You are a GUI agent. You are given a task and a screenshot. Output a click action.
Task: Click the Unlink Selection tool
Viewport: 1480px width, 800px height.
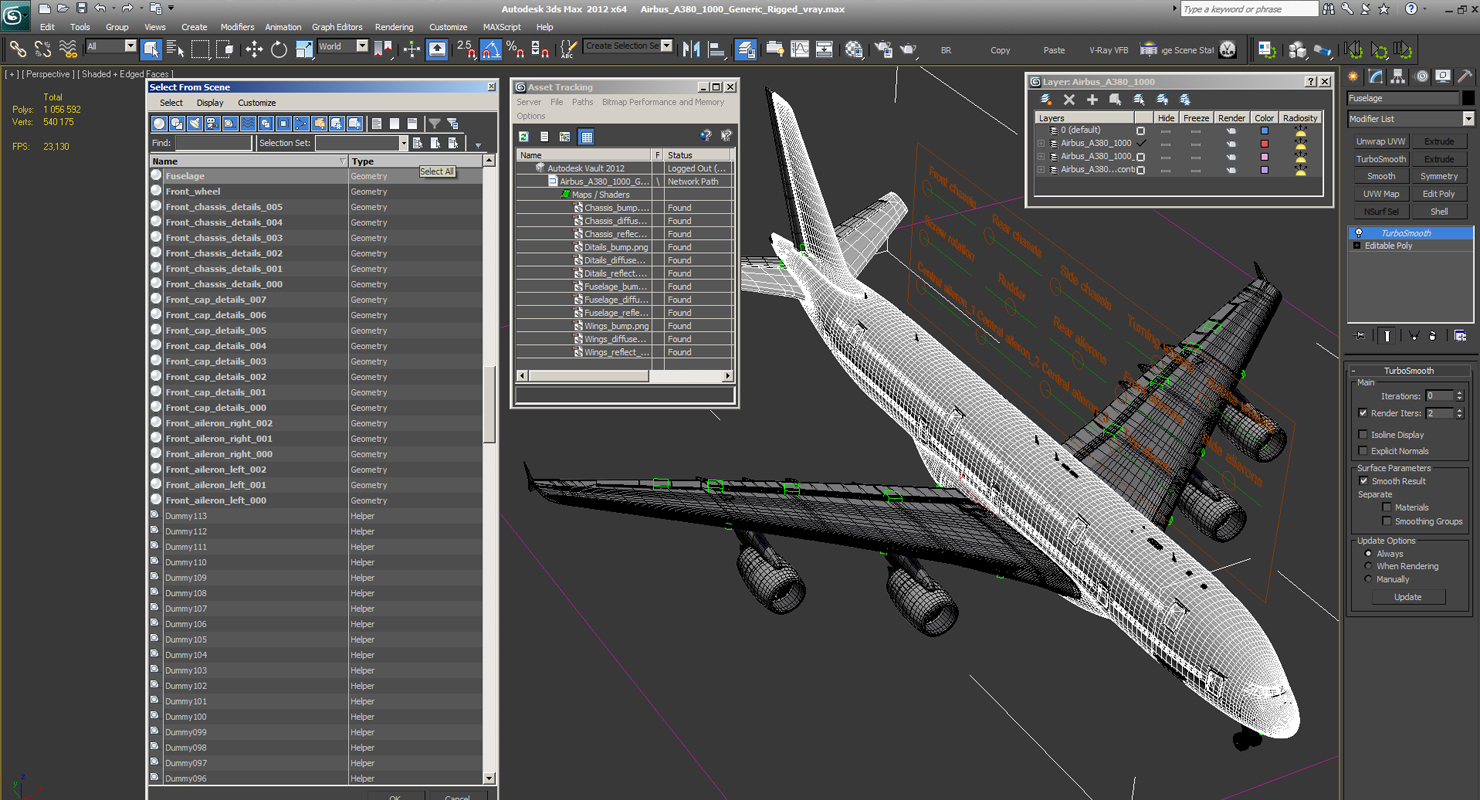(43, 49)
